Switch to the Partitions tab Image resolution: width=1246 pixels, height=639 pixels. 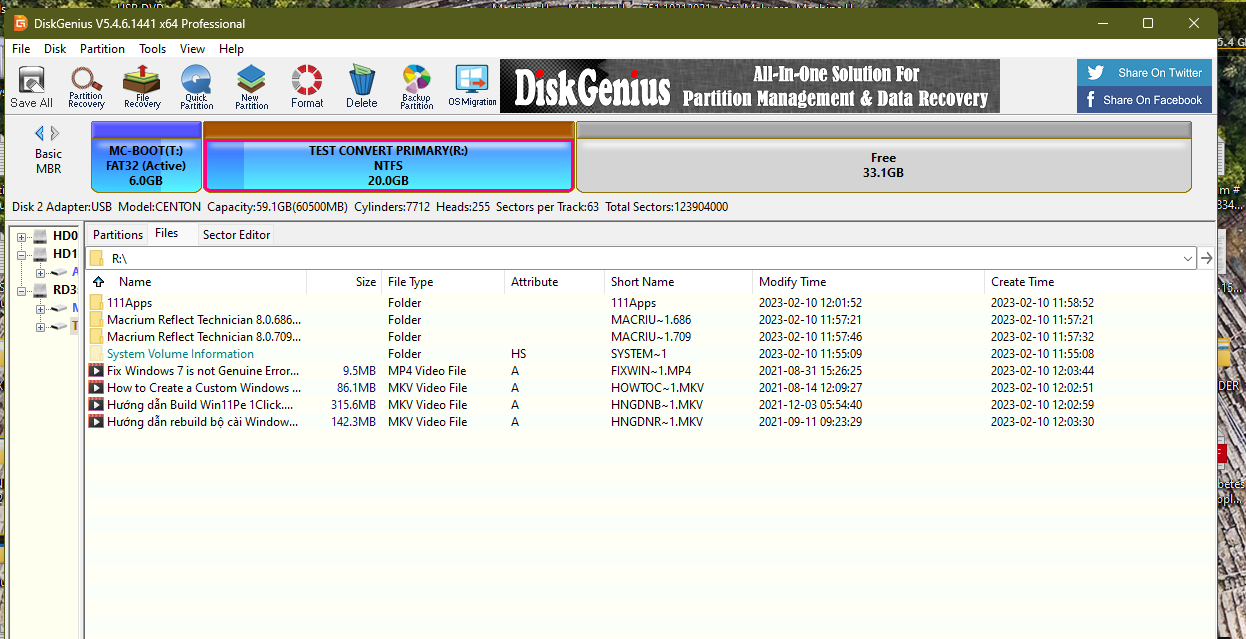tap(118, 235)
